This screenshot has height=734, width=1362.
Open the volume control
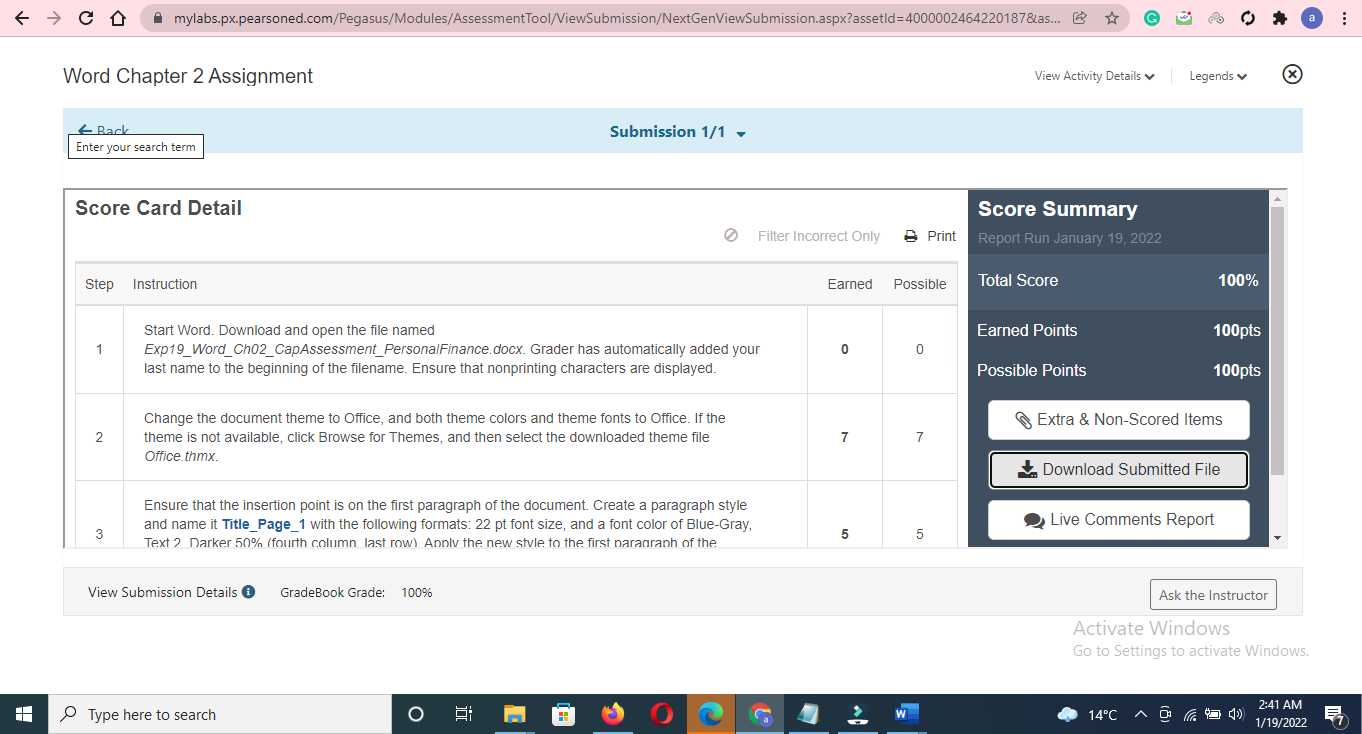(1236, 714)
